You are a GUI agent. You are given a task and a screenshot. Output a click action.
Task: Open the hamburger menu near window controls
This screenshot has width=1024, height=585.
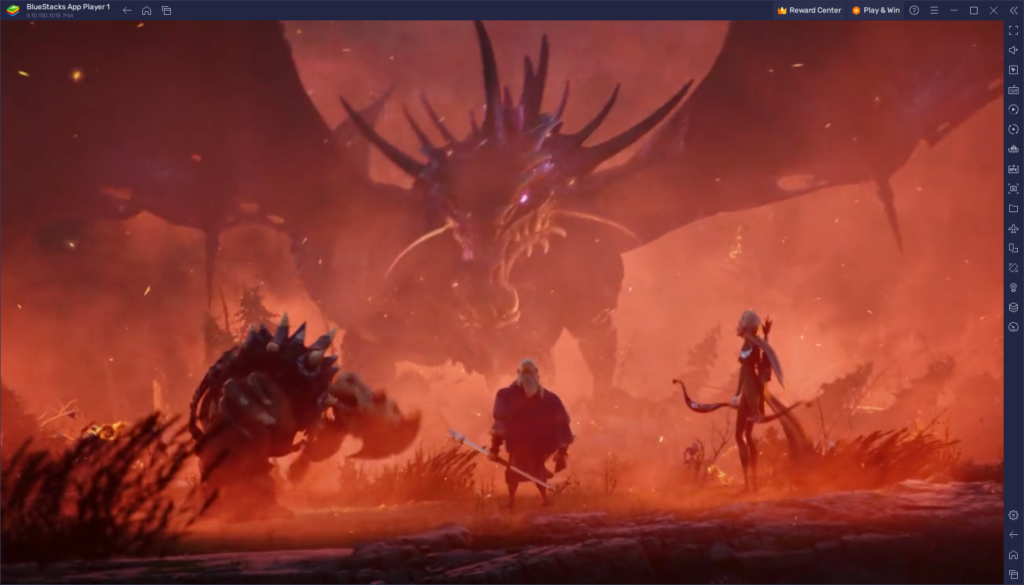(x=935, y=10)
